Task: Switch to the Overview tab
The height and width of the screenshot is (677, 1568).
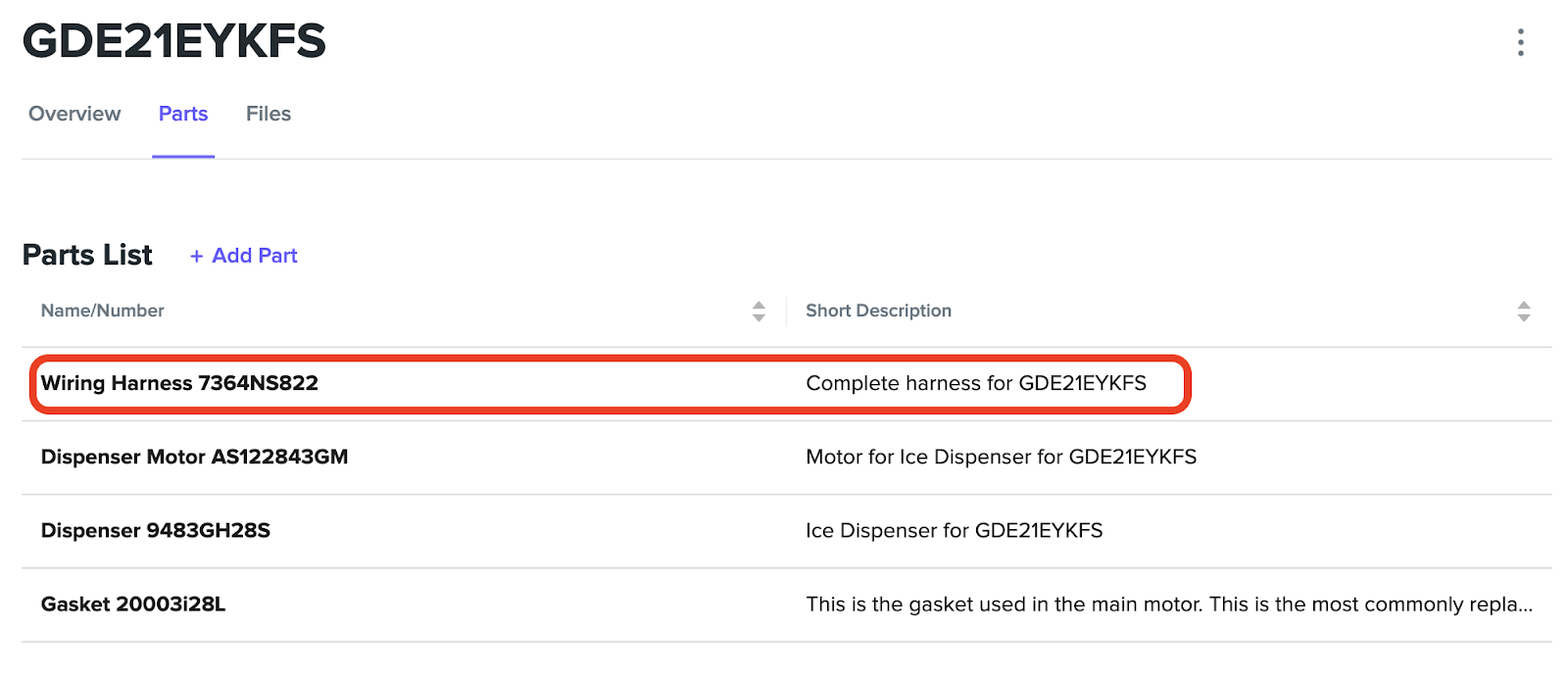Action: 74,114
